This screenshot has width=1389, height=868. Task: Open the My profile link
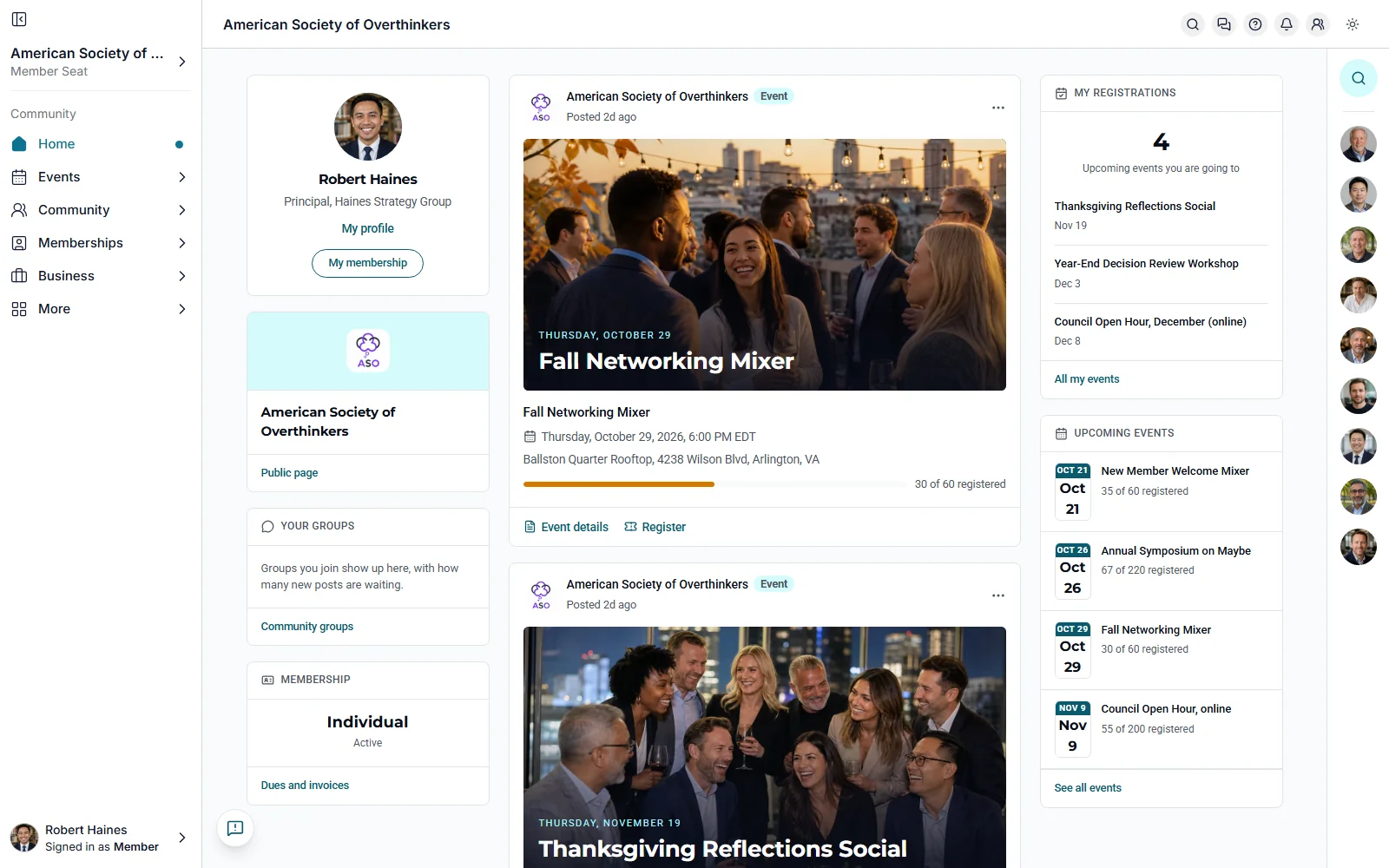point(367,228)
